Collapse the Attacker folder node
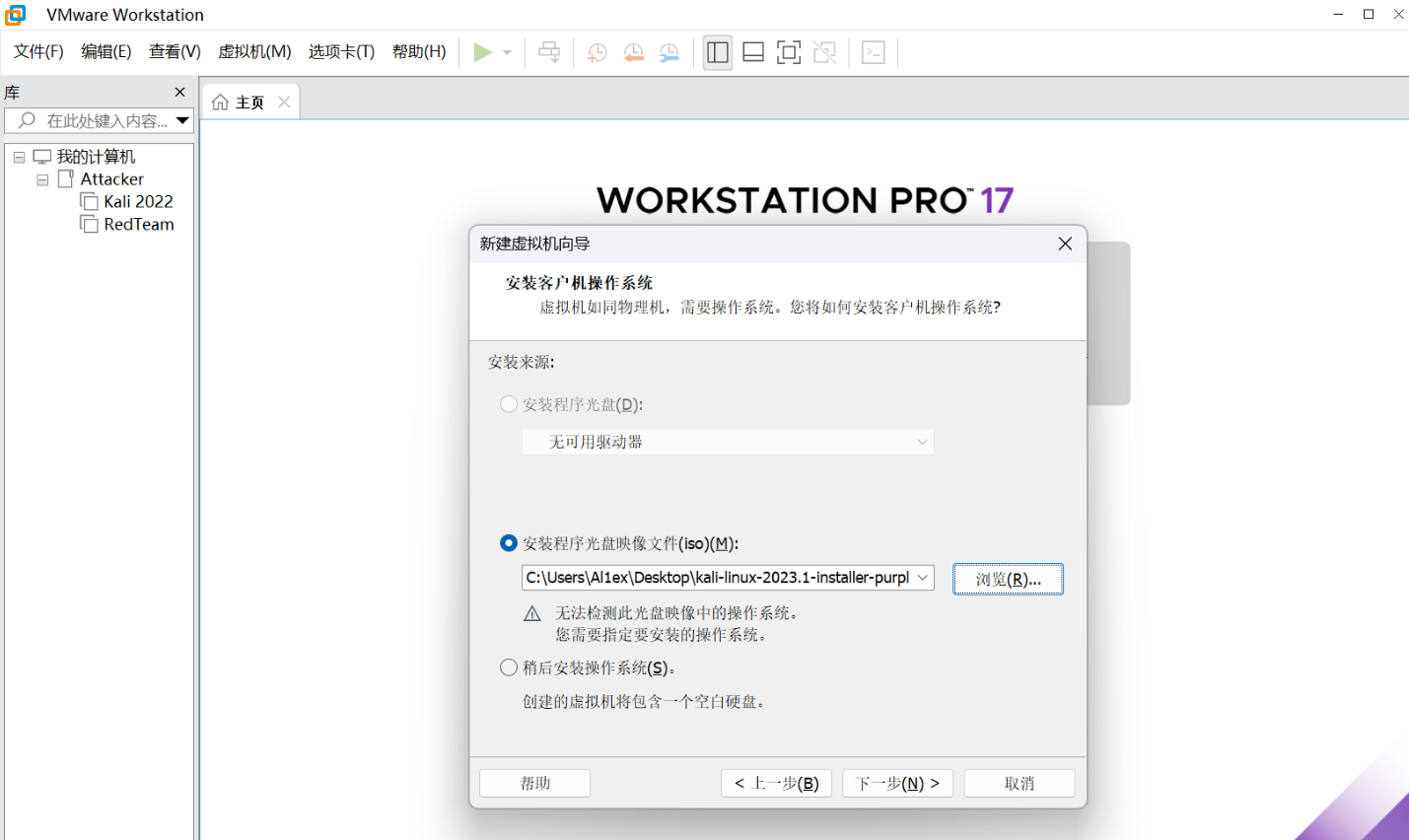This screenshot has height=840, width=1409. pos(42,179)
